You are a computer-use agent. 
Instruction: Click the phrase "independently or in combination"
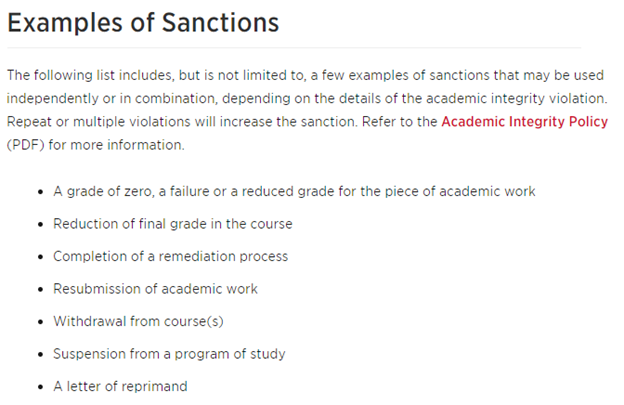108,98
